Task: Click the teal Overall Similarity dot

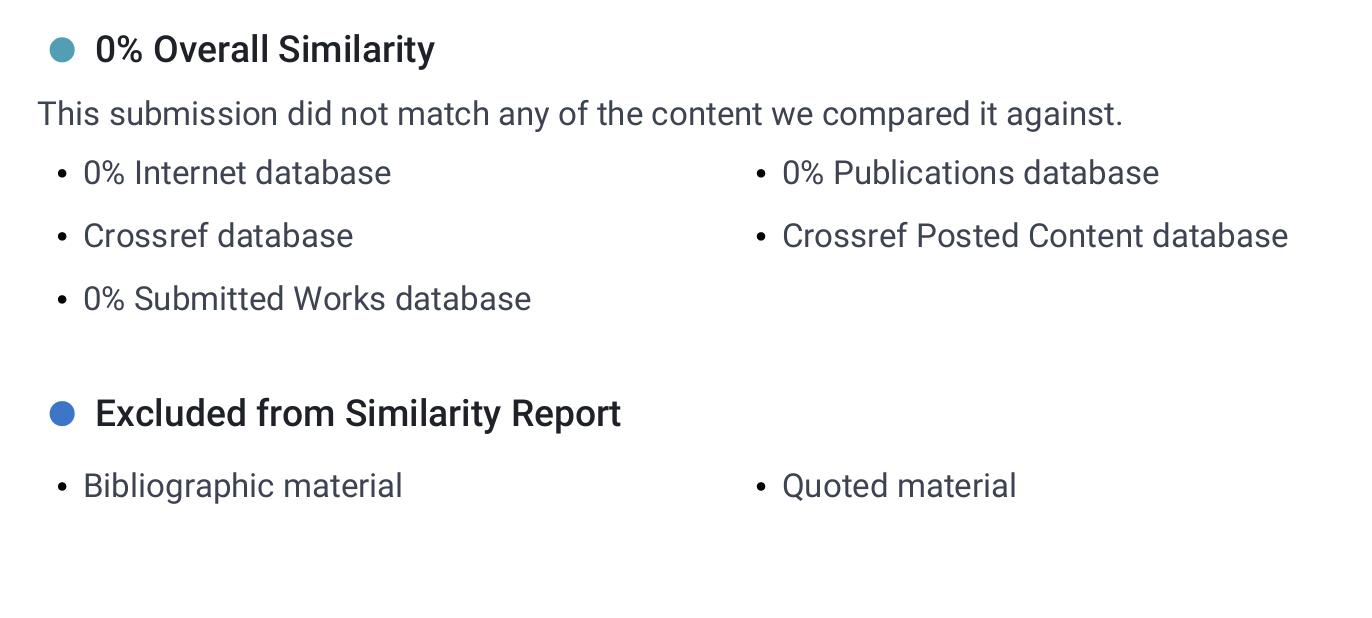Action: tap(62, 50)
